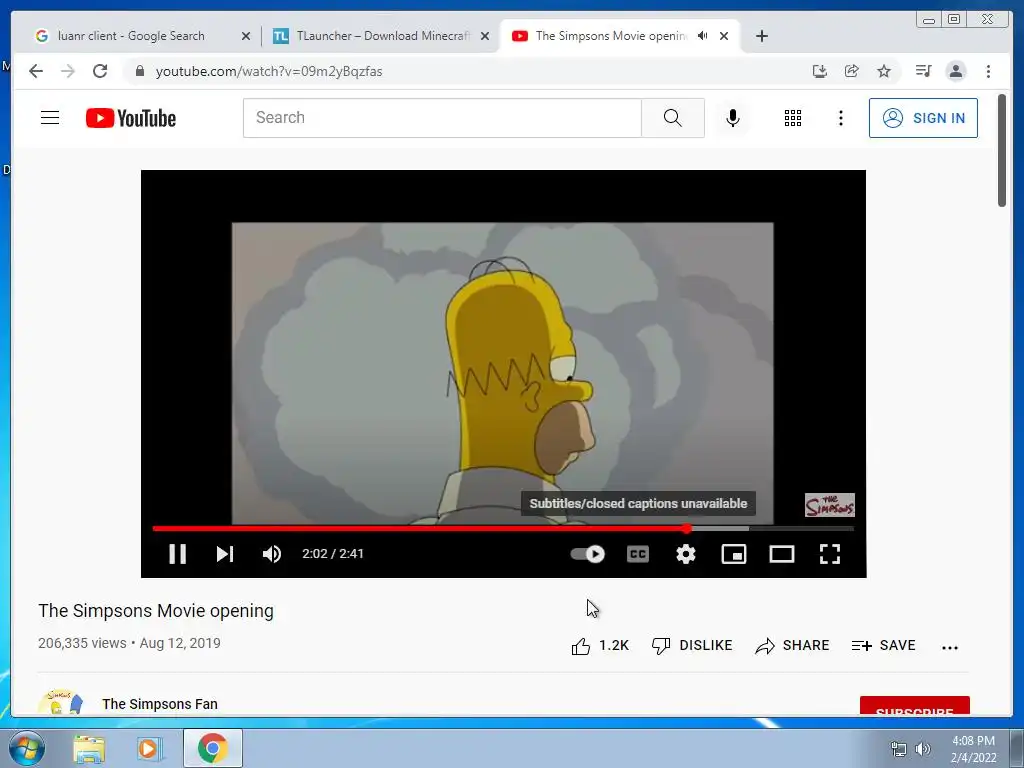Click the youtube.com address bar URL
Image resolution: width=1024 pixels, height=768 pixels.
[269, 71]
